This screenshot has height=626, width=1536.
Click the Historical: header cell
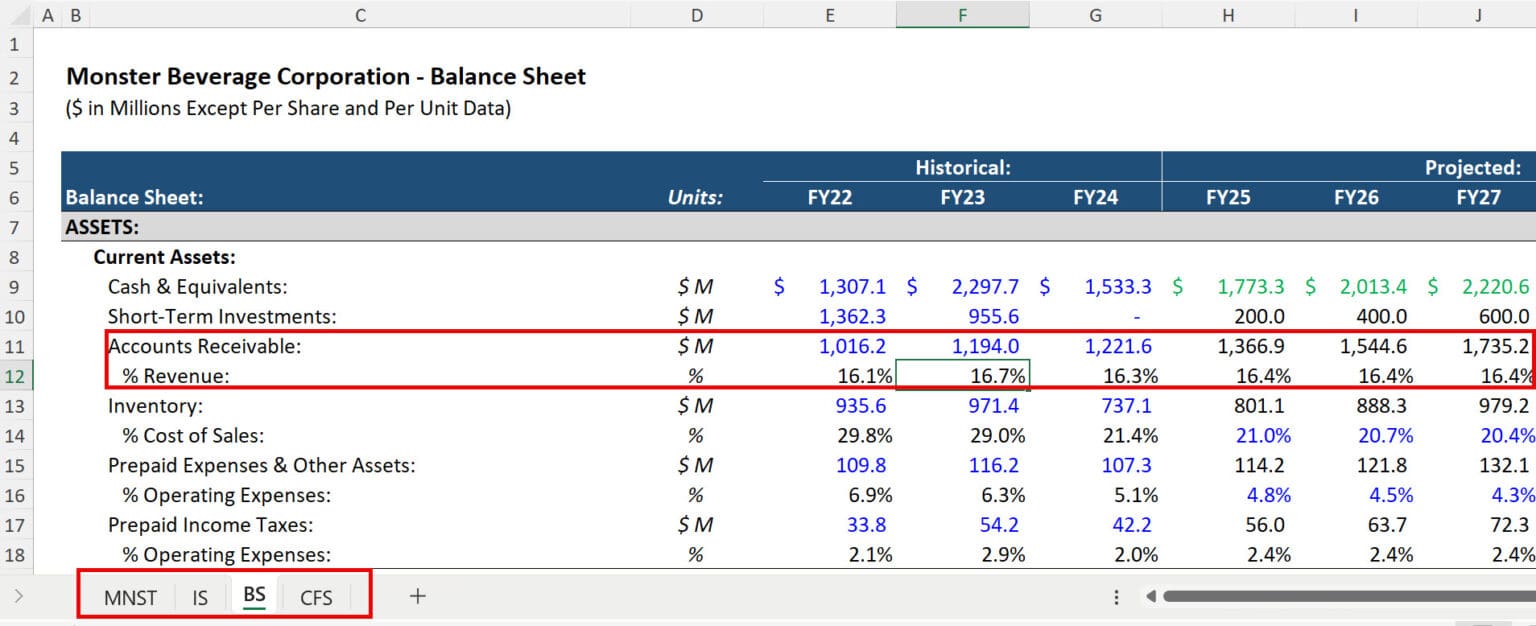pos(962,167)
